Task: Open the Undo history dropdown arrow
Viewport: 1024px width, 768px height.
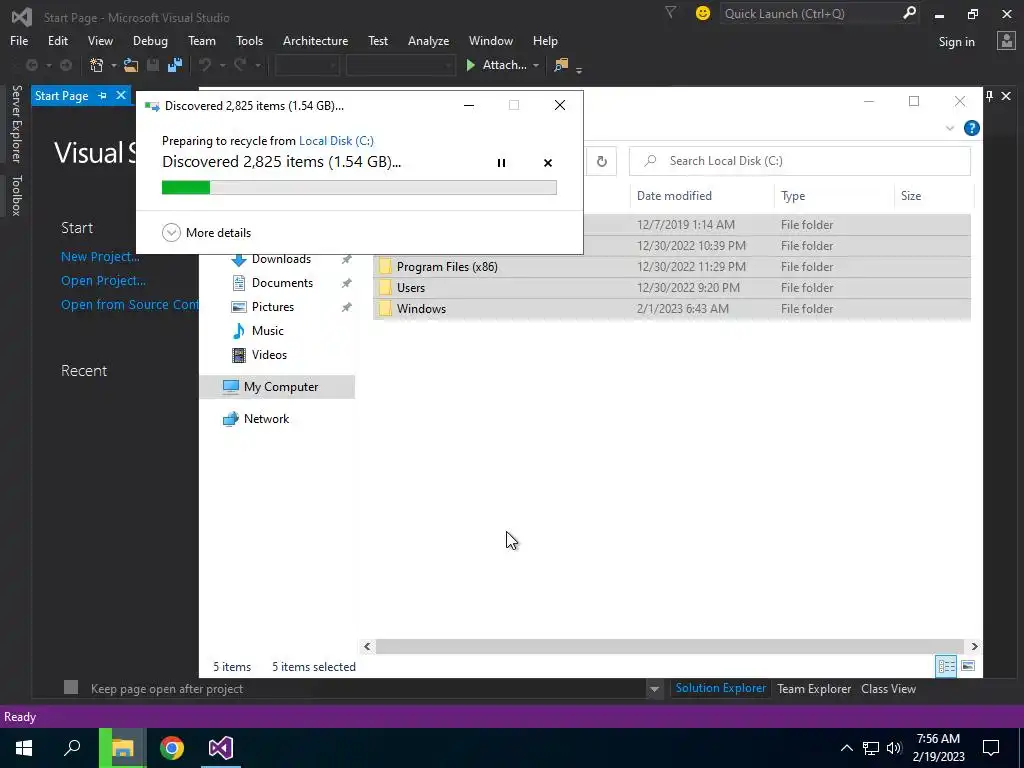Action: pyautogui.click(x=222, y=66)
